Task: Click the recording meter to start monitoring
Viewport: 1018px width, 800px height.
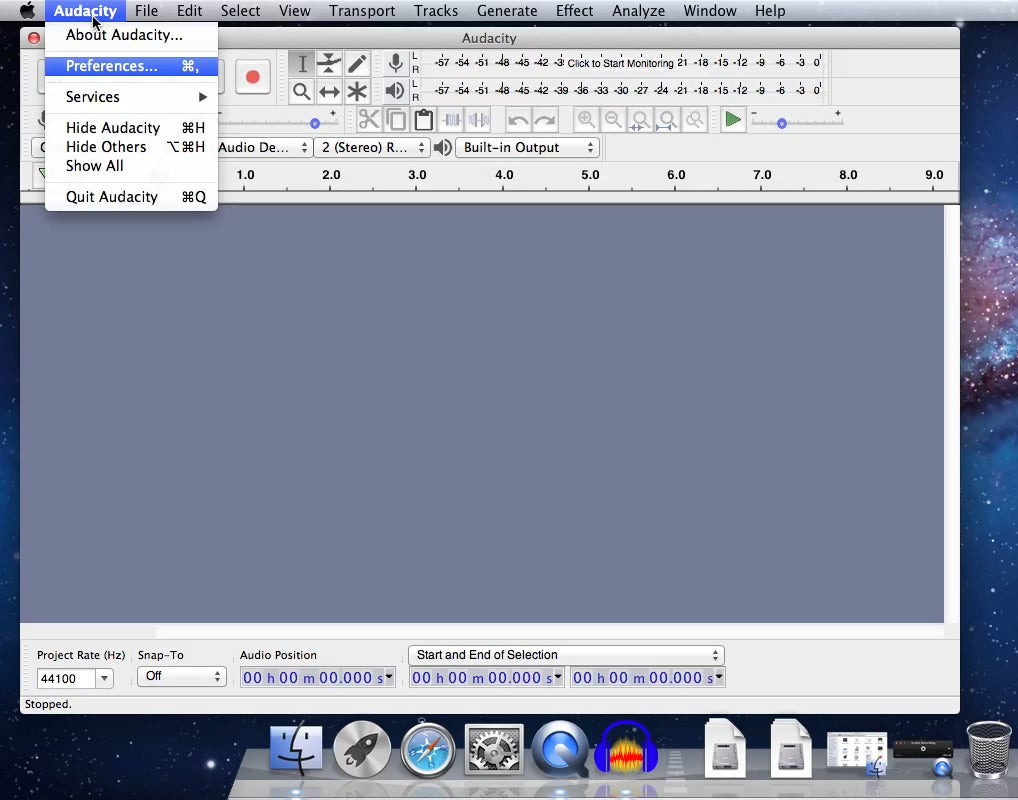Action: click(x=620, y=63)
